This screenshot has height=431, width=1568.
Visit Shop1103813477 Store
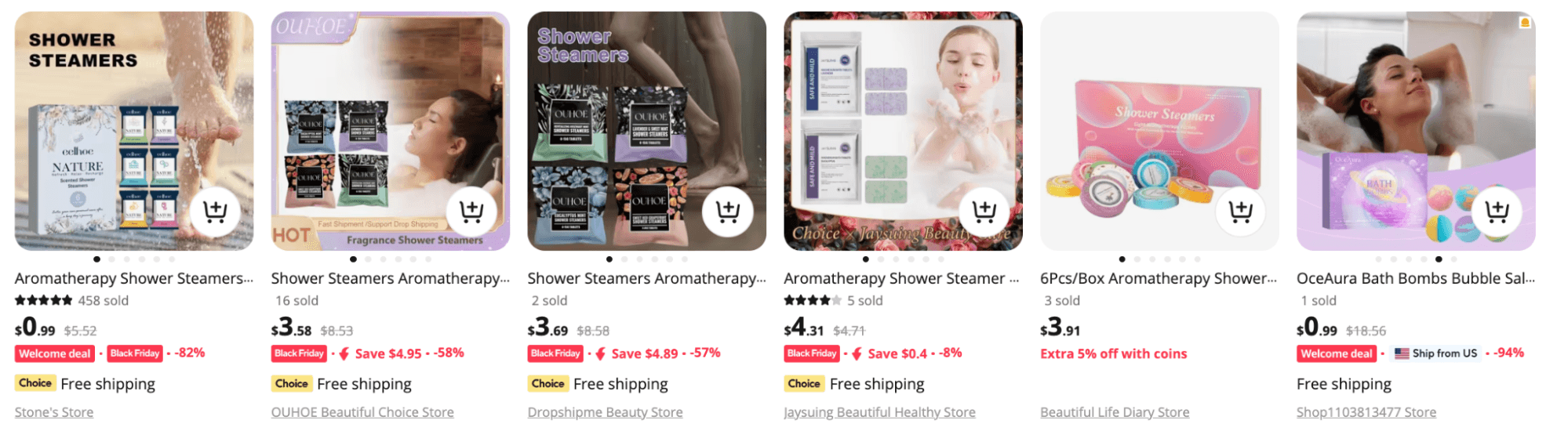[1366, 412]
